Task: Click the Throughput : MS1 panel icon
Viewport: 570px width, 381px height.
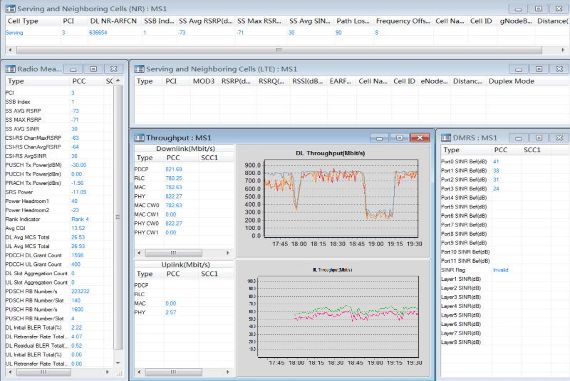Action: point(139,138)
